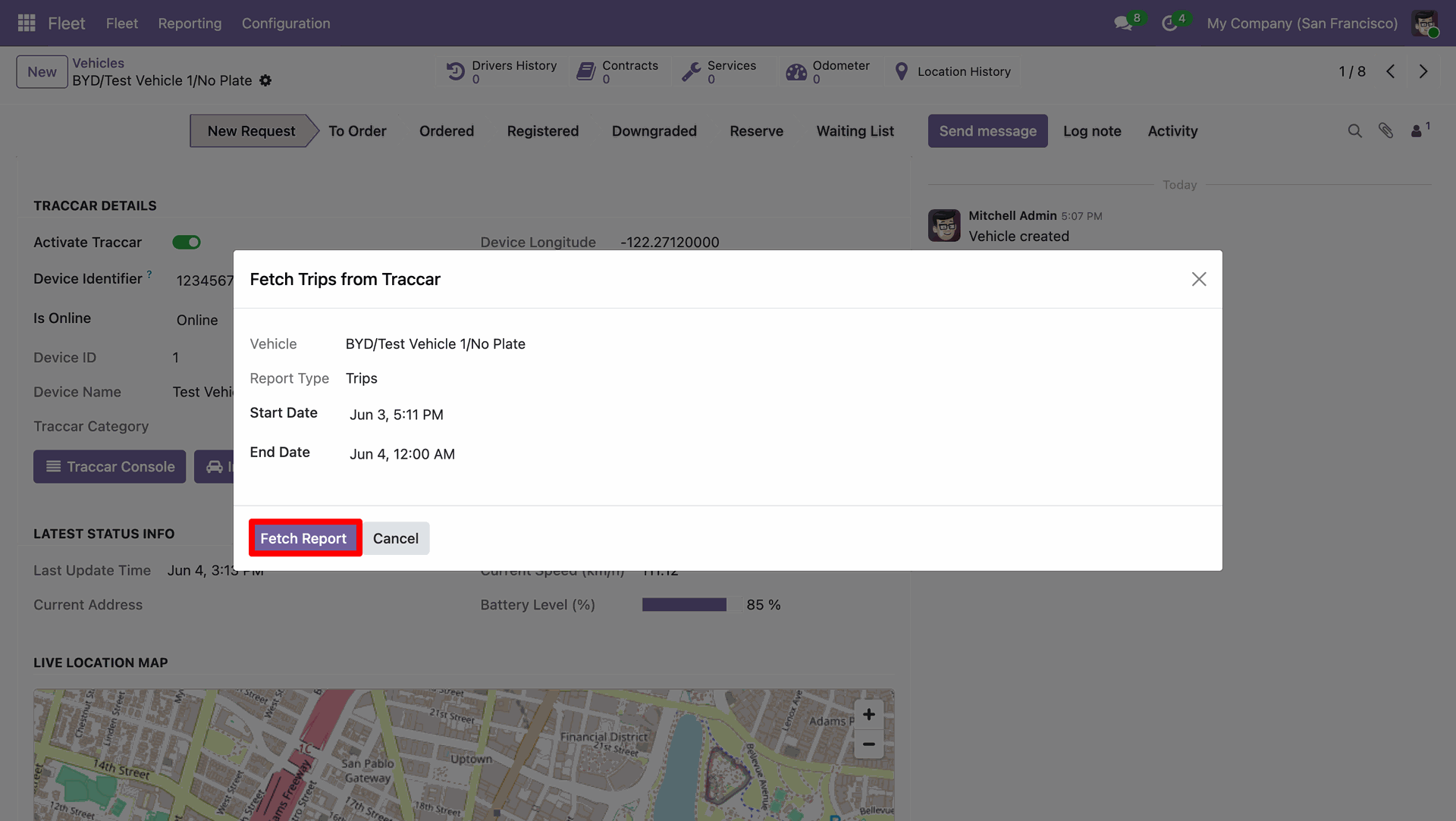Toggle the Activate Traccar switch

click(187, 242)
